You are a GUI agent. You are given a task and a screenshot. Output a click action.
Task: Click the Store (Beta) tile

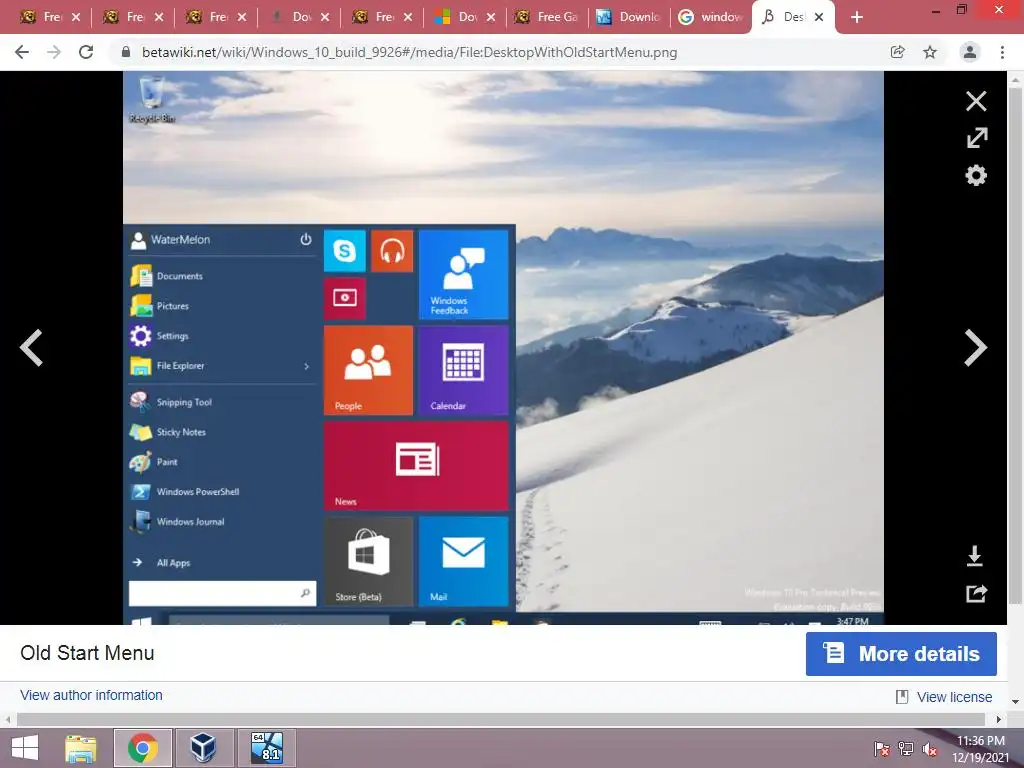pyautogui.click(x=368, y=561)
